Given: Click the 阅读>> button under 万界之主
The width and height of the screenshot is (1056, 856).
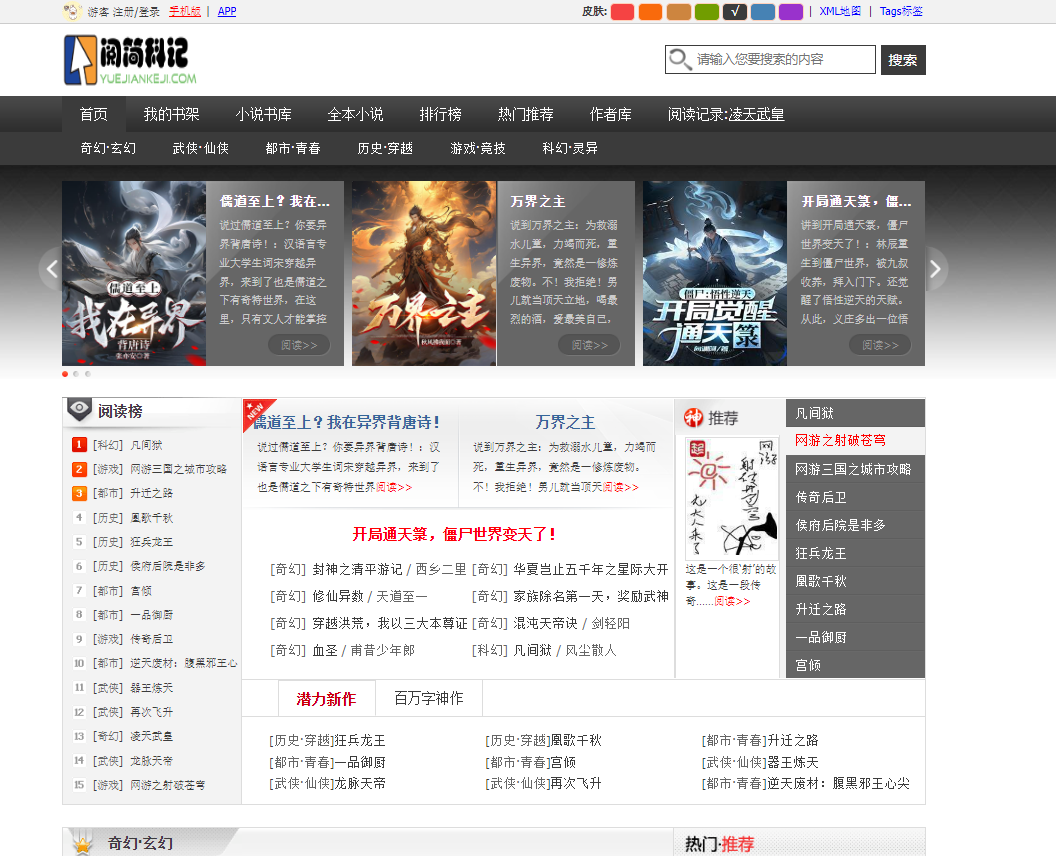Looking at the screenshot, I should tap(588, 345).
